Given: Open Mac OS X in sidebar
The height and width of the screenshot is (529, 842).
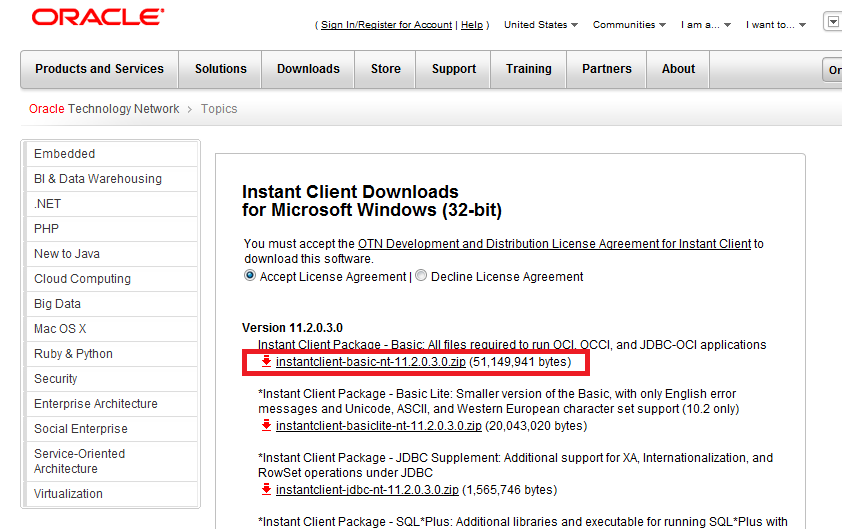Looking at the screenshot, I should (111, 329).
